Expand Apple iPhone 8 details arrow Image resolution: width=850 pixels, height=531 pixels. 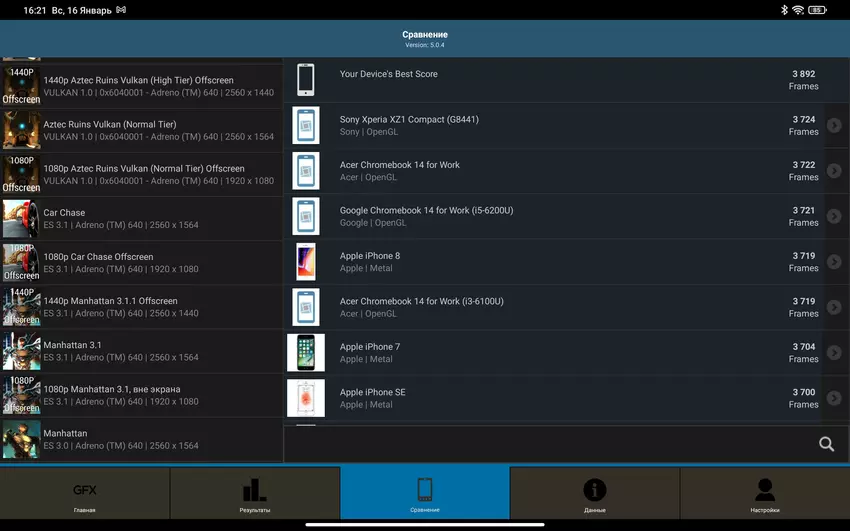point(834,262)
